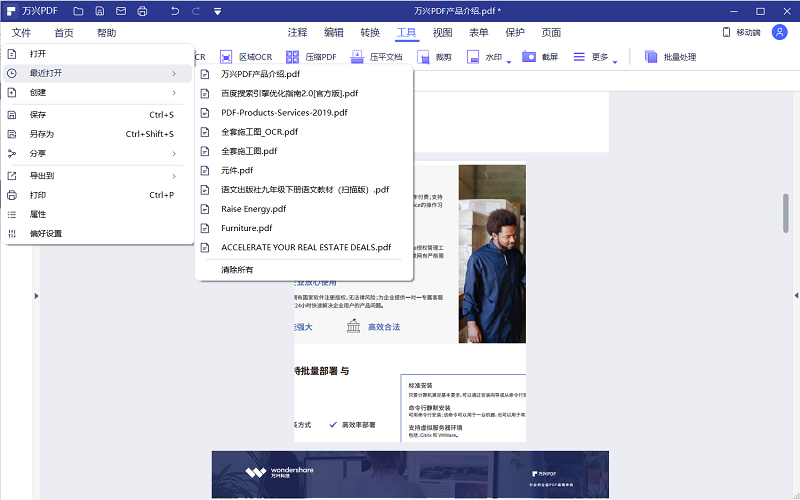Click the printer icon in title bar

(142, 11)
